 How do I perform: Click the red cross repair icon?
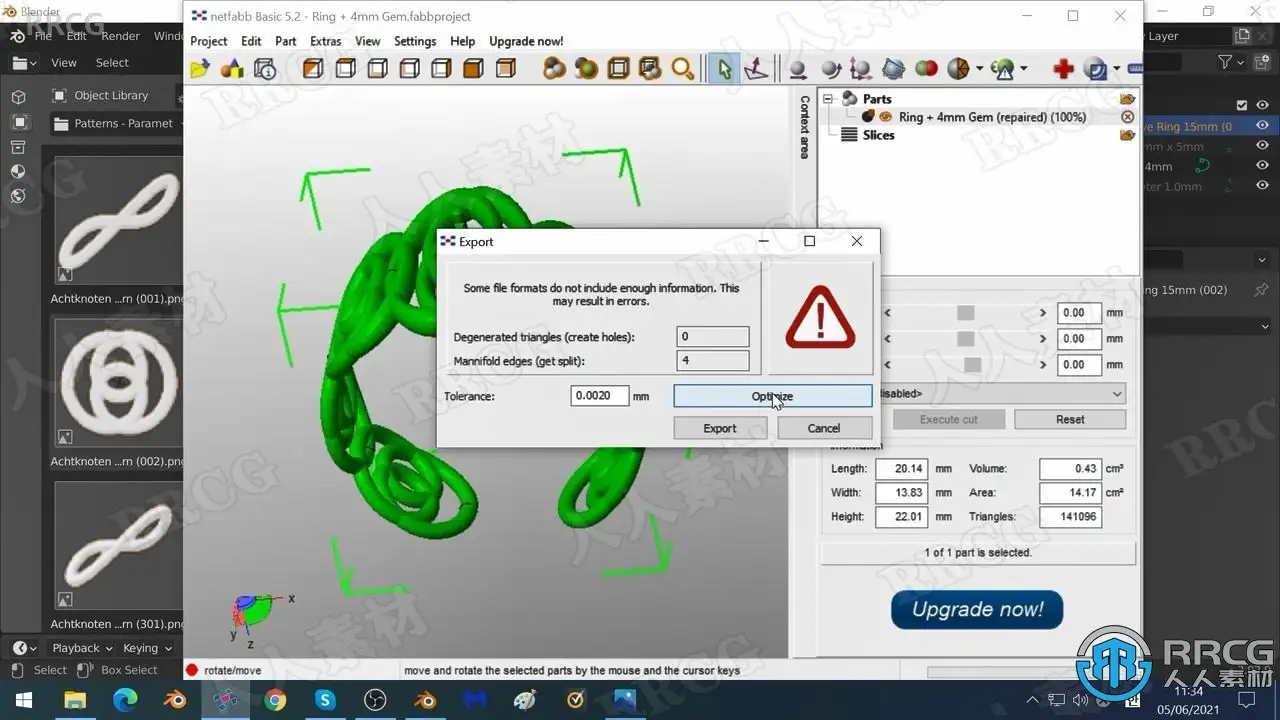1064,69
